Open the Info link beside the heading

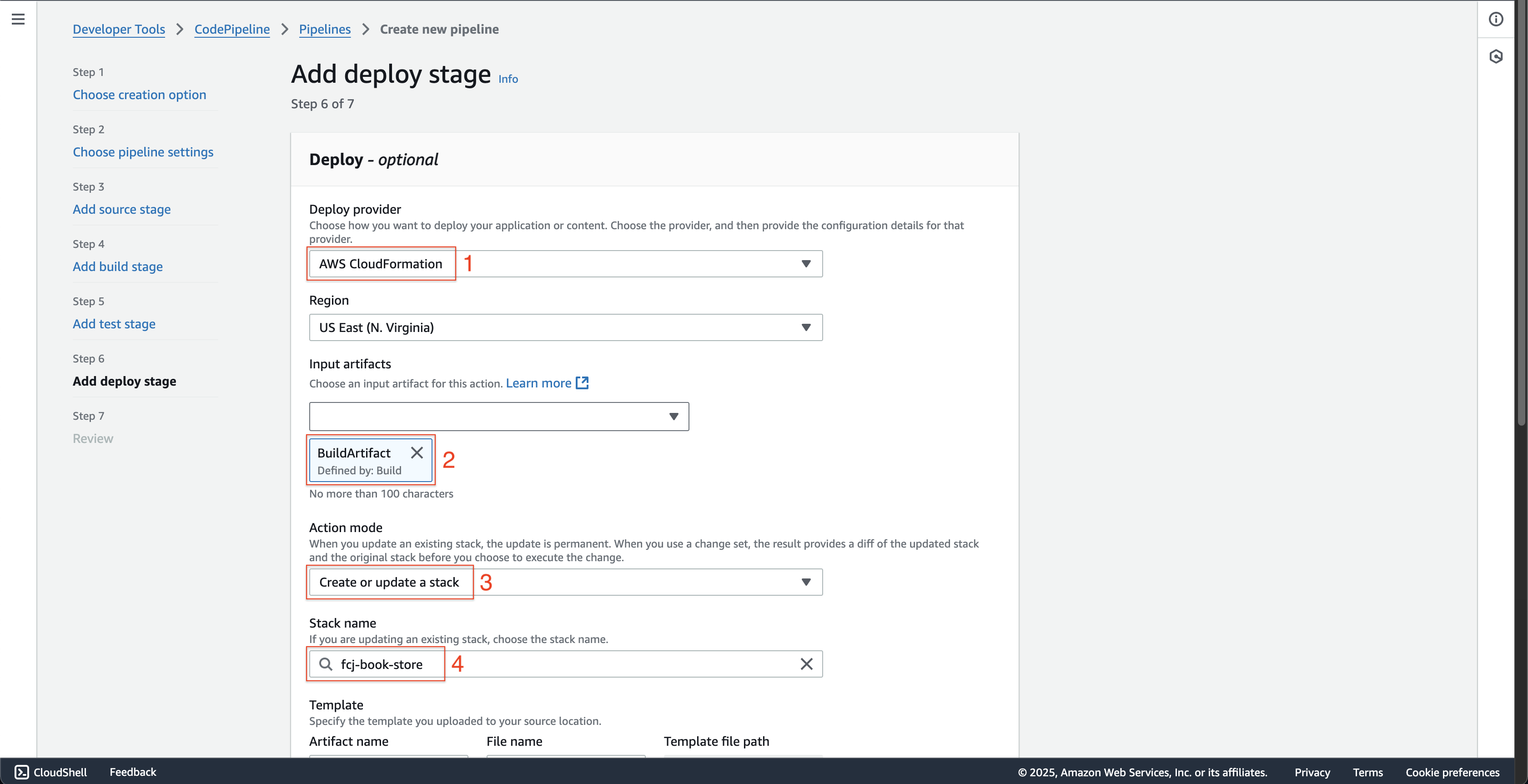(508, 79)
